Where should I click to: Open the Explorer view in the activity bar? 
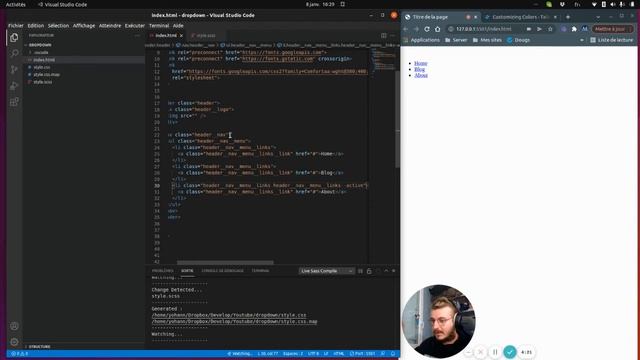pyautogui.click(x=14, y=38)
